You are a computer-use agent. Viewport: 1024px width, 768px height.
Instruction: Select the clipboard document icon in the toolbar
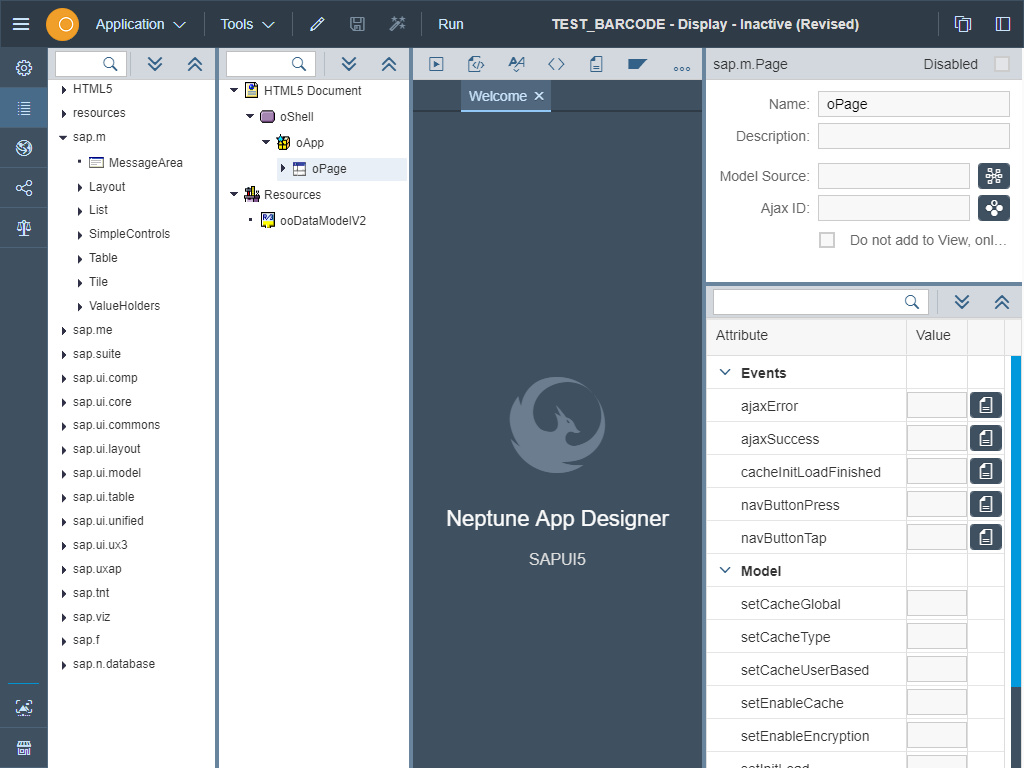coord(596,63)
